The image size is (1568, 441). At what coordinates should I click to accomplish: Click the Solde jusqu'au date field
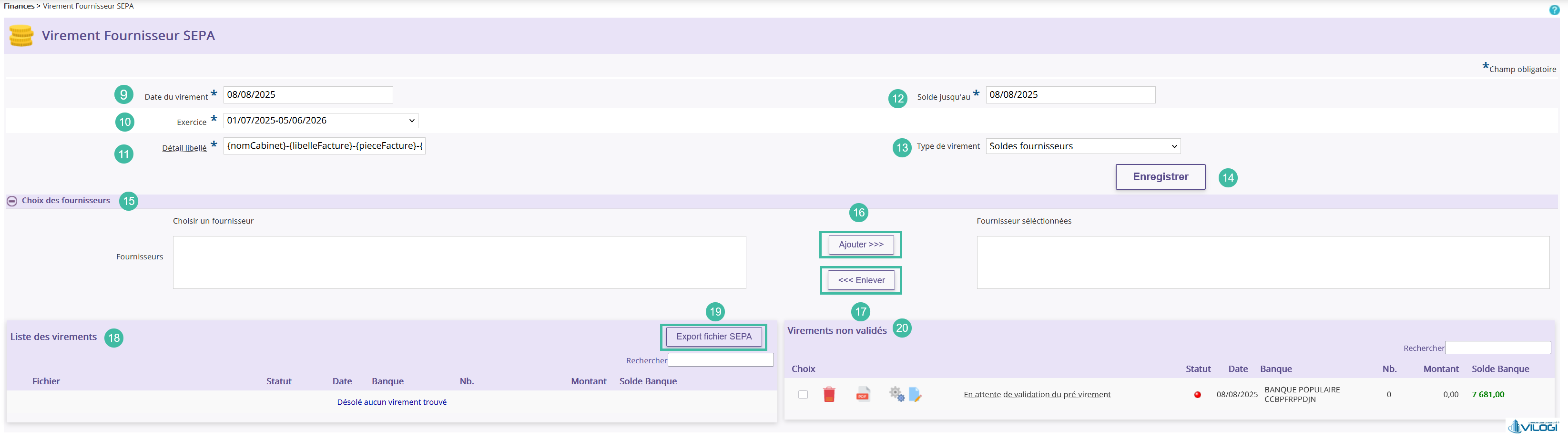point(1070,95)
